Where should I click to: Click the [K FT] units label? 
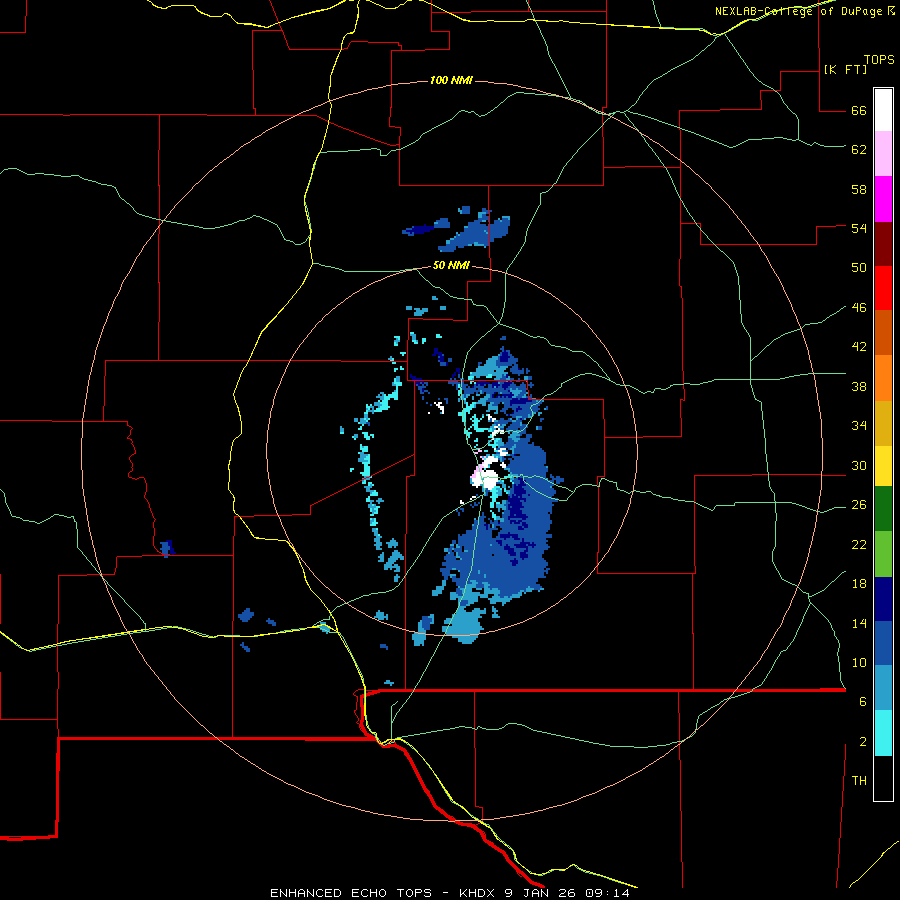coord(845,69)
